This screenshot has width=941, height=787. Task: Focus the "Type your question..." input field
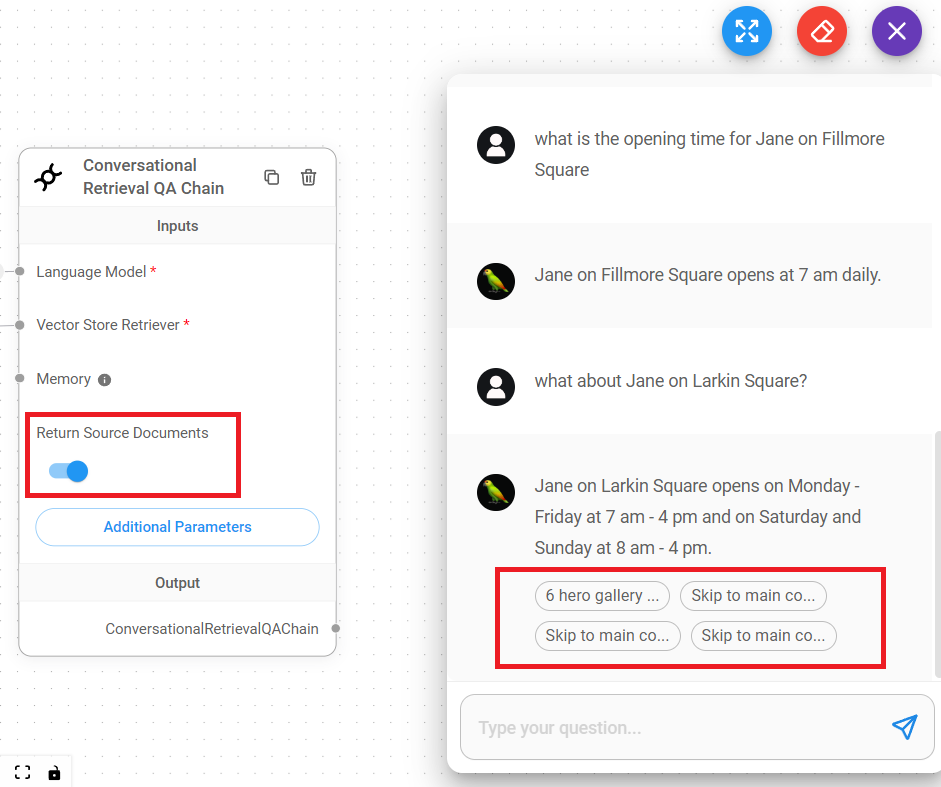pos(670,728)
